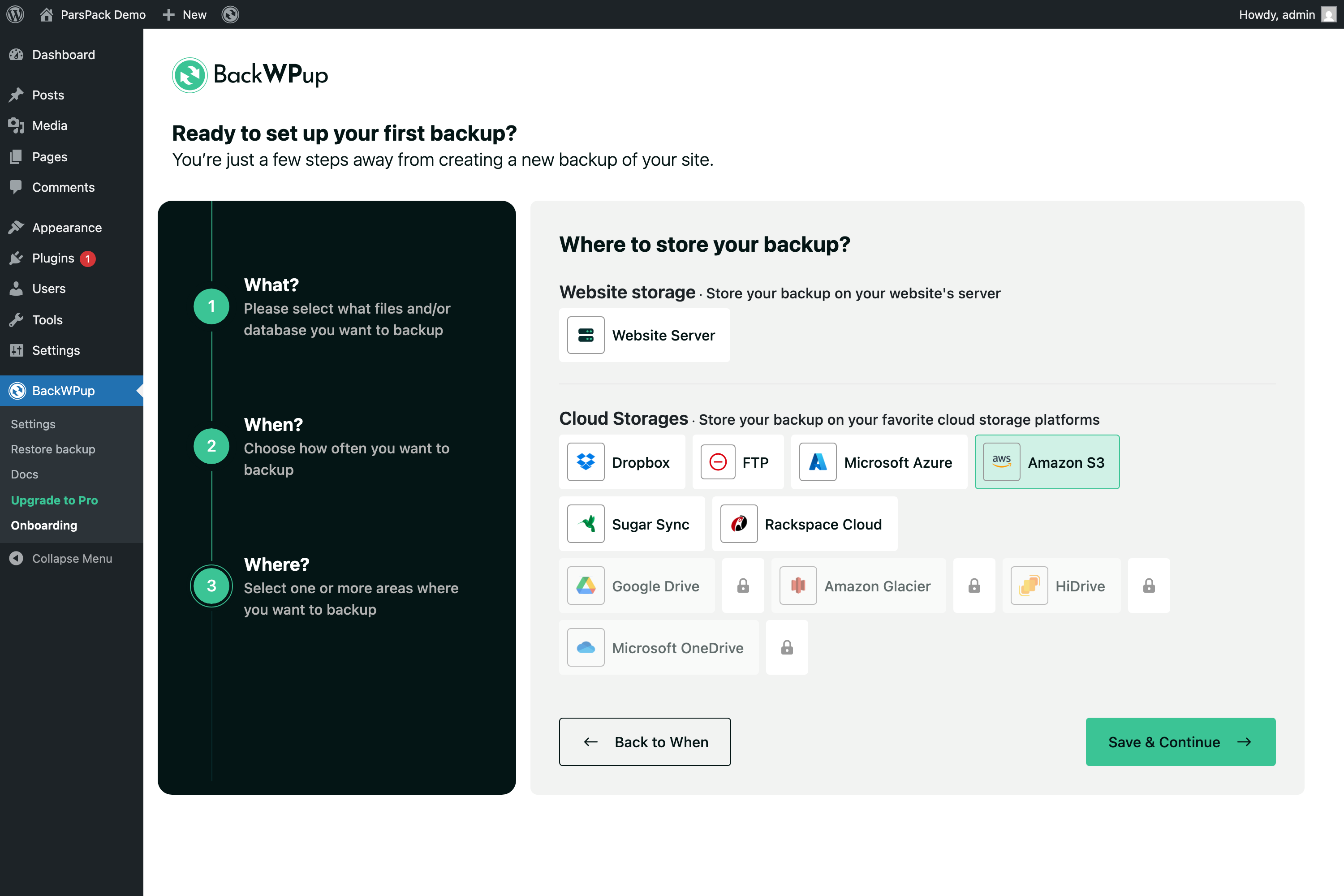This screenshot has width=1344, height=896.
Task: Click the Microsoft Azure logo icon
Action: pos(818,462)
